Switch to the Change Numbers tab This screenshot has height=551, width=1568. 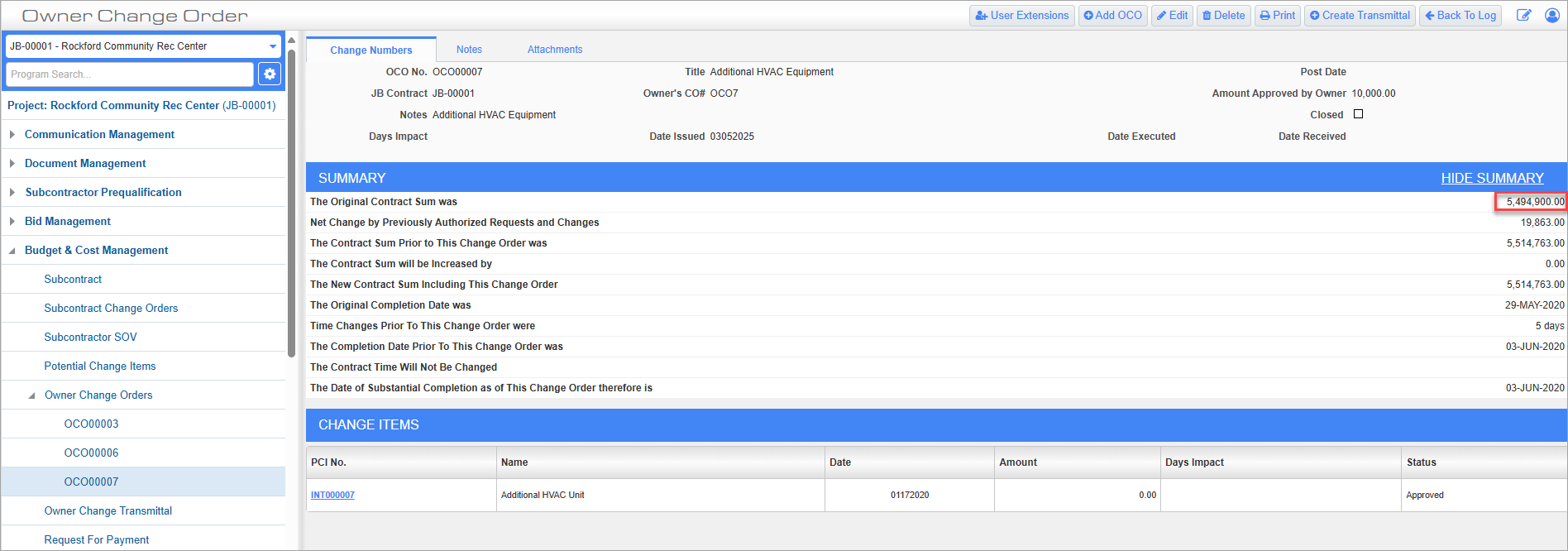coord(371,50)
